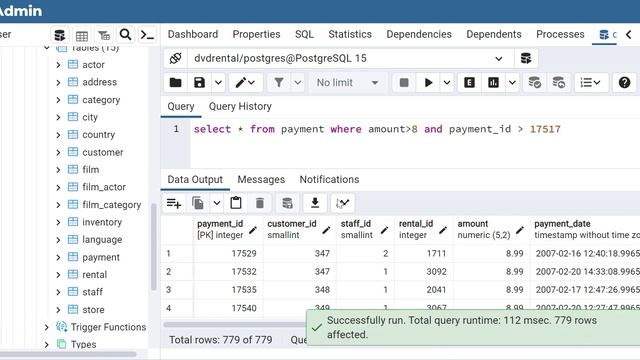Click the Add row icon in results toolbar
640x360 pixels.
tap(173, 203)
